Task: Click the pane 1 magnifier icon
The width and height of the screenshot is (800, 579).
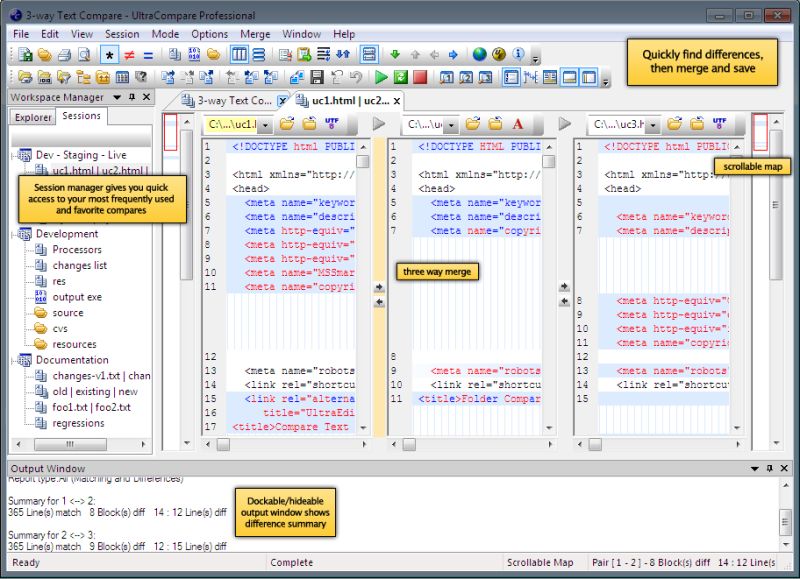Action: point(447,78)
